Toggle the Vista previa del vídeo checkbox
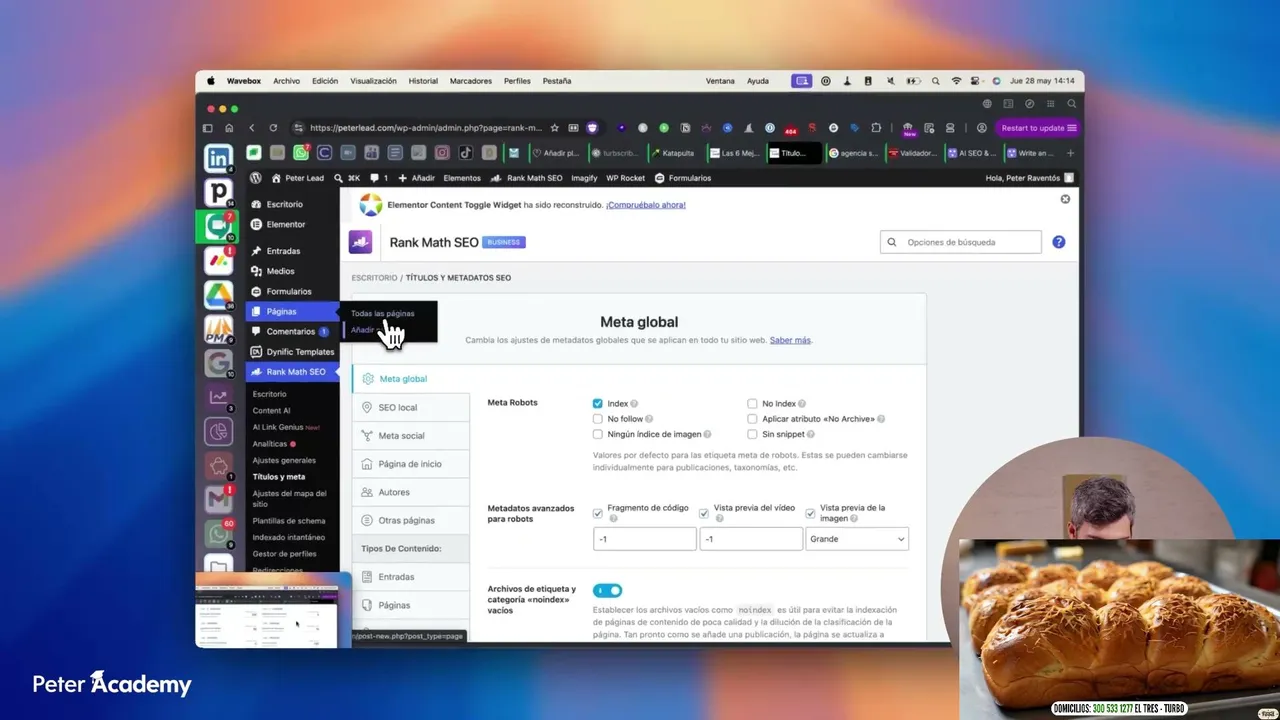1280x720 pixels. tap(704, 513)
